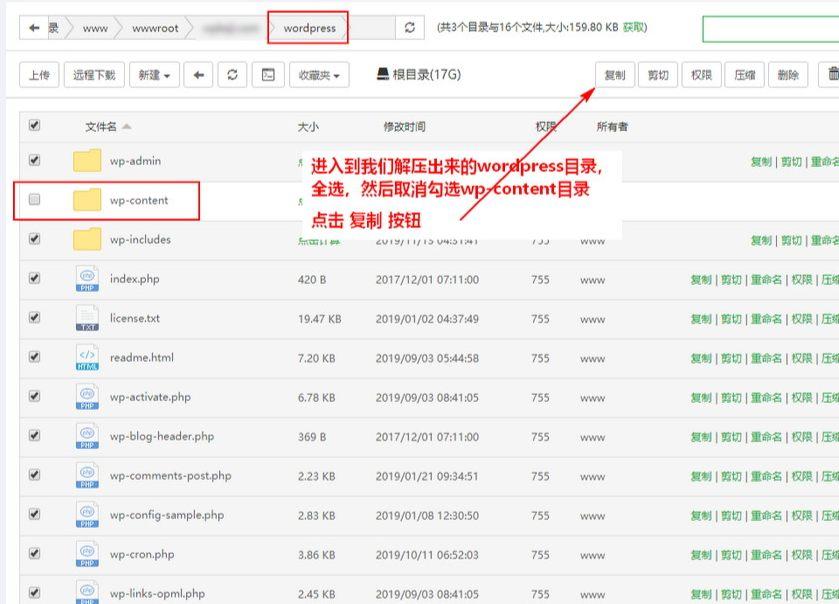The image size is (839, 604).
Task: Click the HTML file icon of readme.html
Action: tap(87, 357)
